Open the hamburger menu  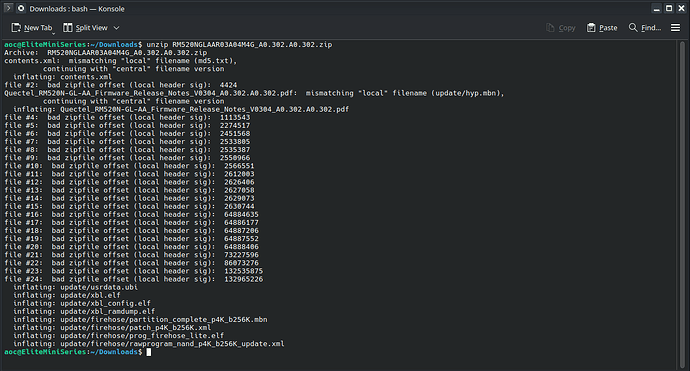pyautogui.click(x=675, y=28)
